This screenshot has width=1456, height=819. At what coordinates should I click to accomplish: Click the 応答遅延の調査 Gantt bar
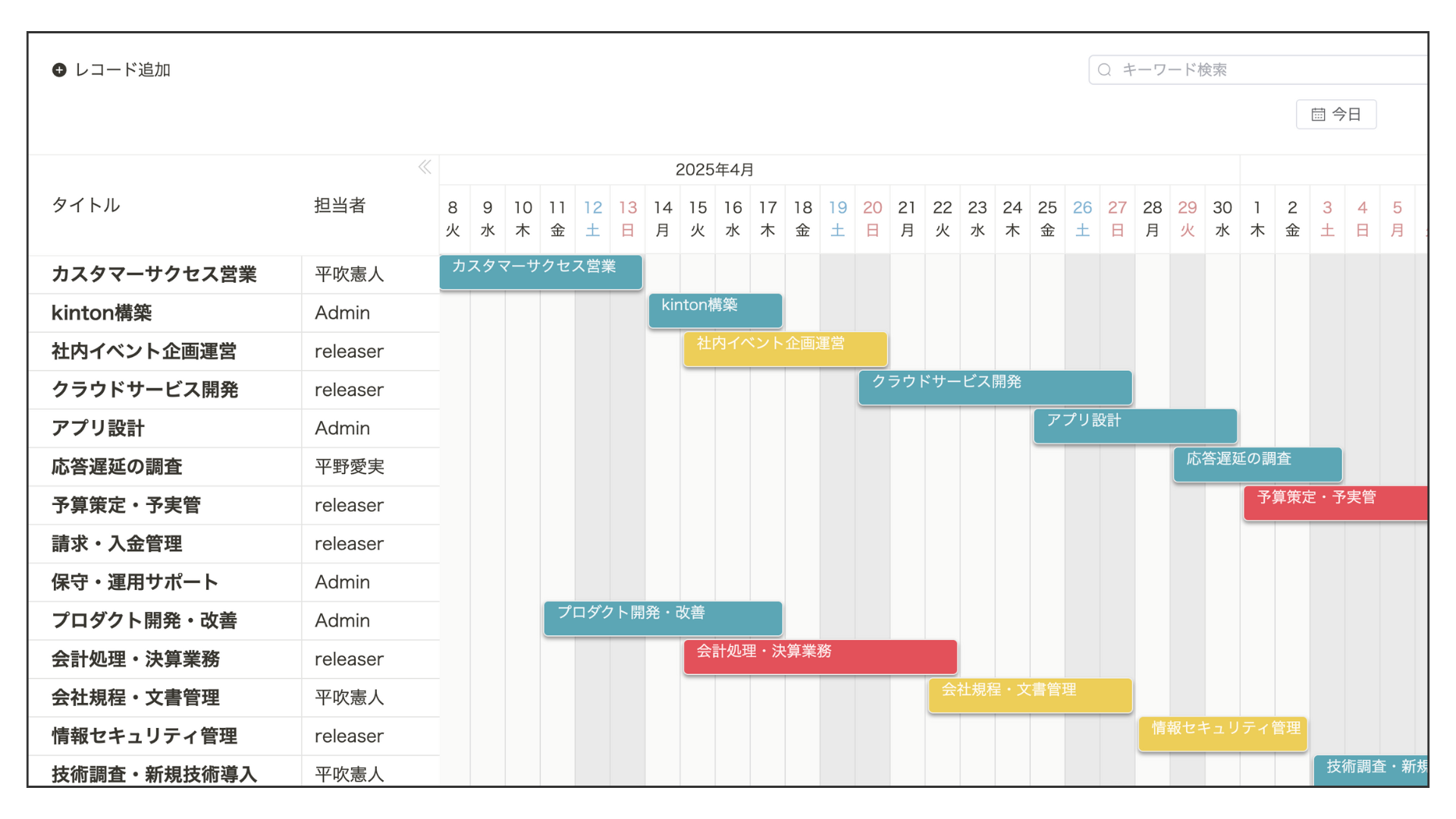coord(1257,464)
